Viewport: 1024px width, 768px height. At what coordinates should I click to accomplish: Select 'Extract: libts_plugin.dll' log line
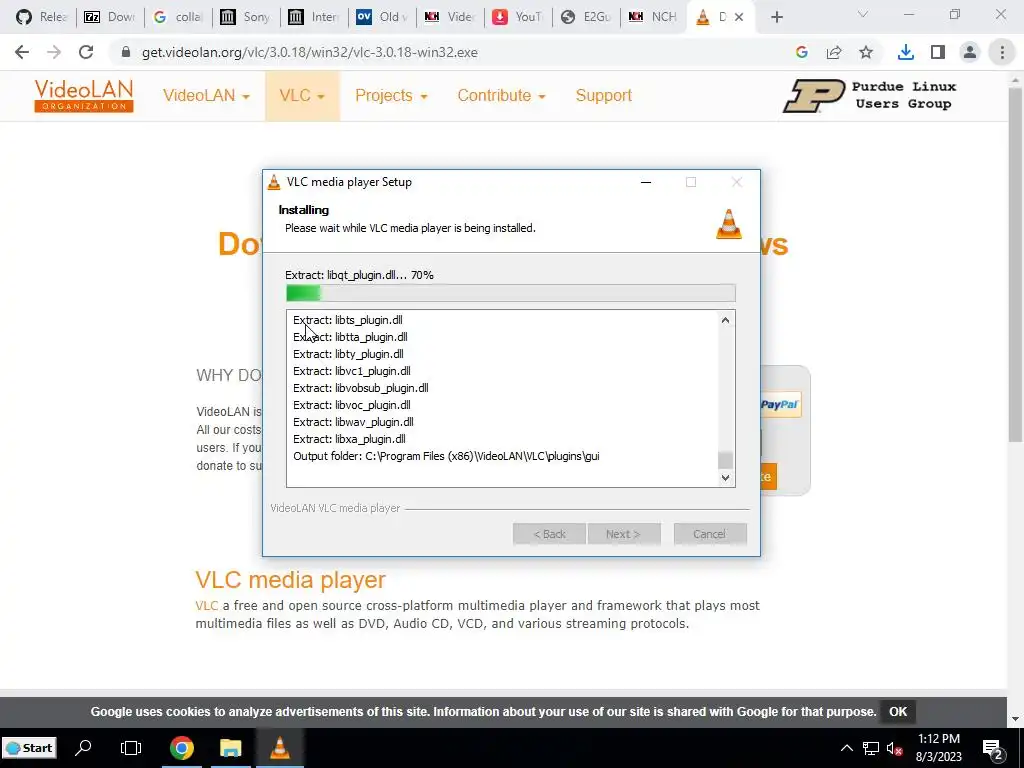[x=347, y=320]
